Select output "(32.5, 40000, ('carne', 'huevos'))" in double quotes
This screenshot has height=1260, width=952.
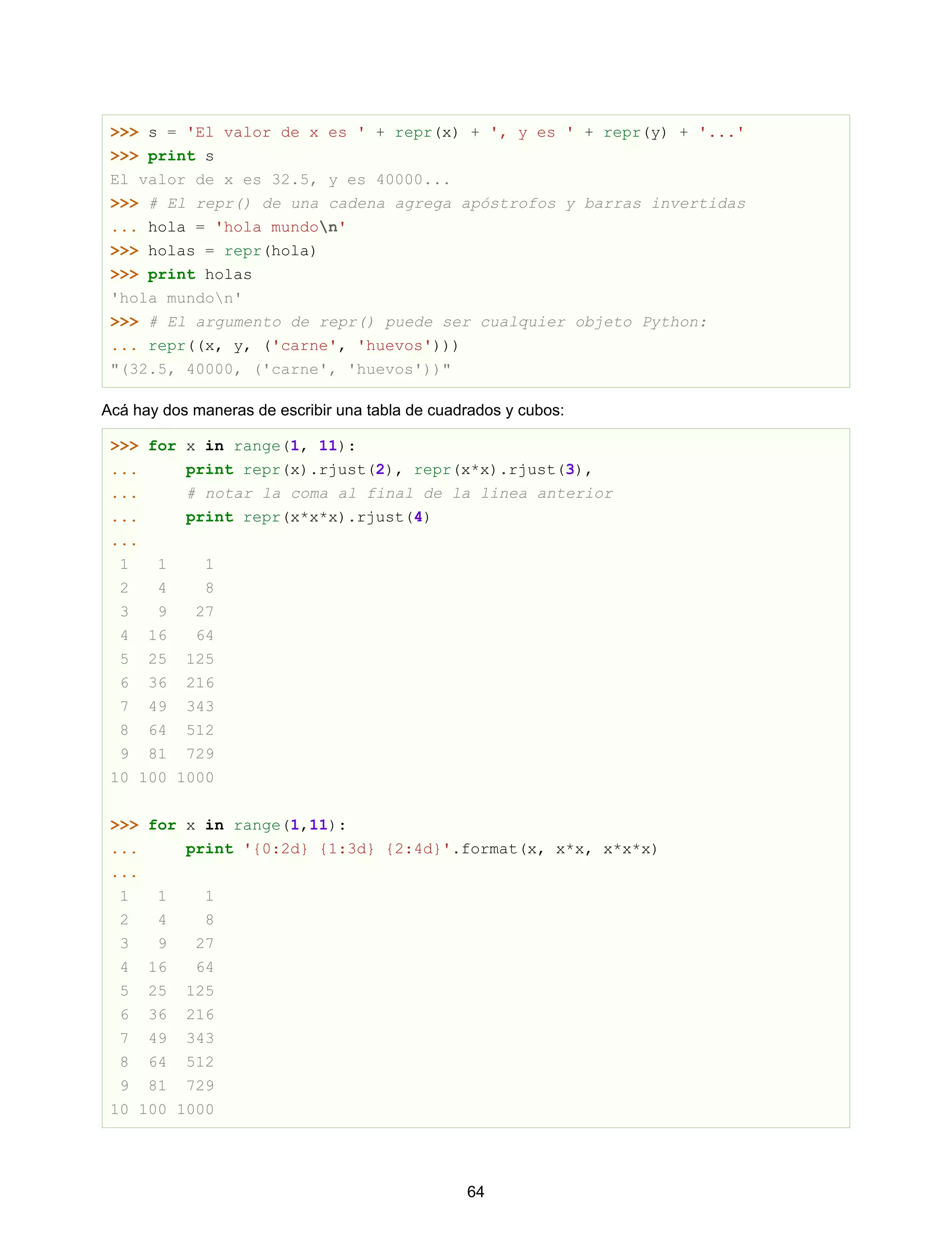point(280,369)
